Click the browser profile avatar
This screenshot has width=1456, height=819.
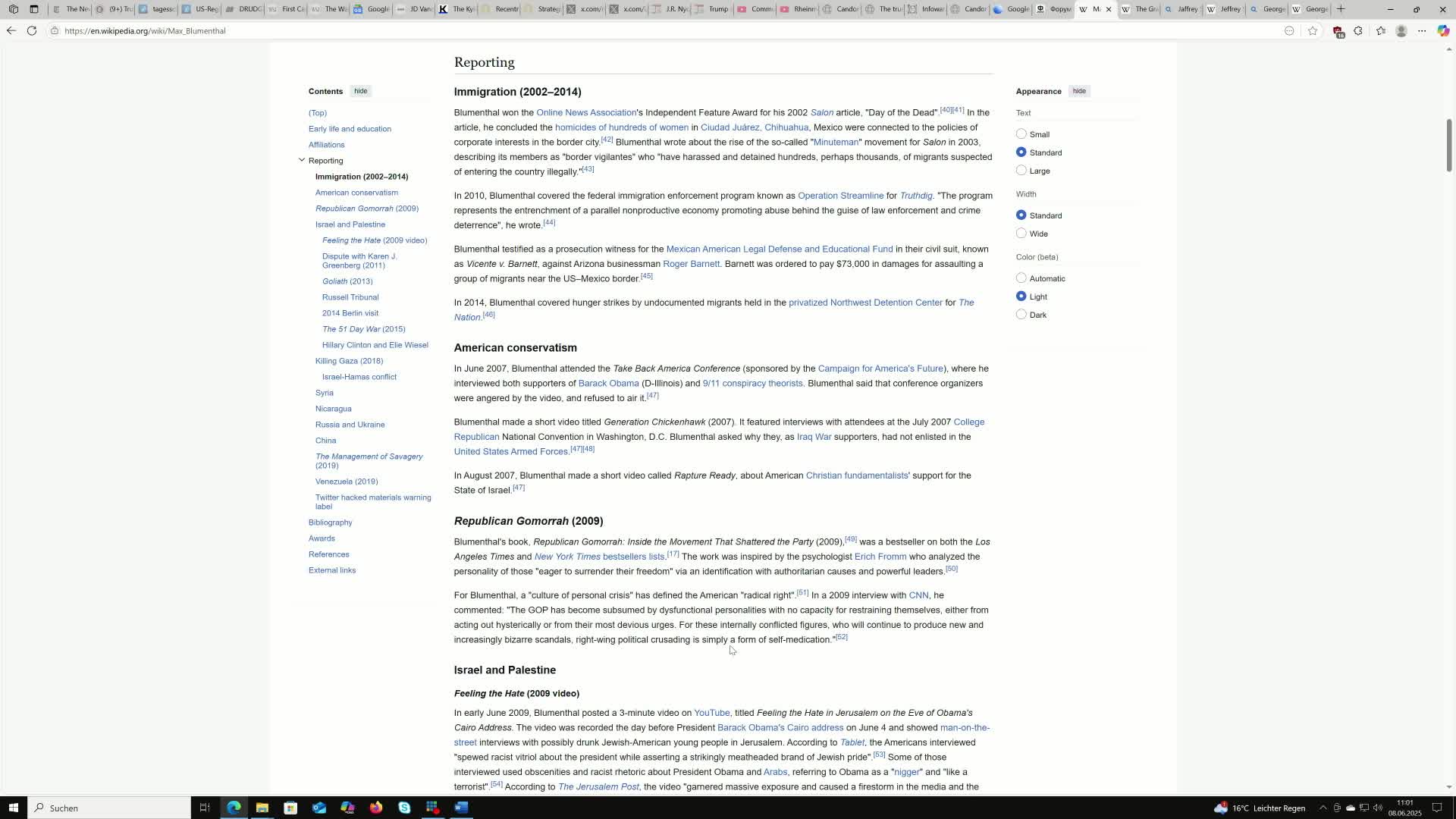(x=1402, y=30)
